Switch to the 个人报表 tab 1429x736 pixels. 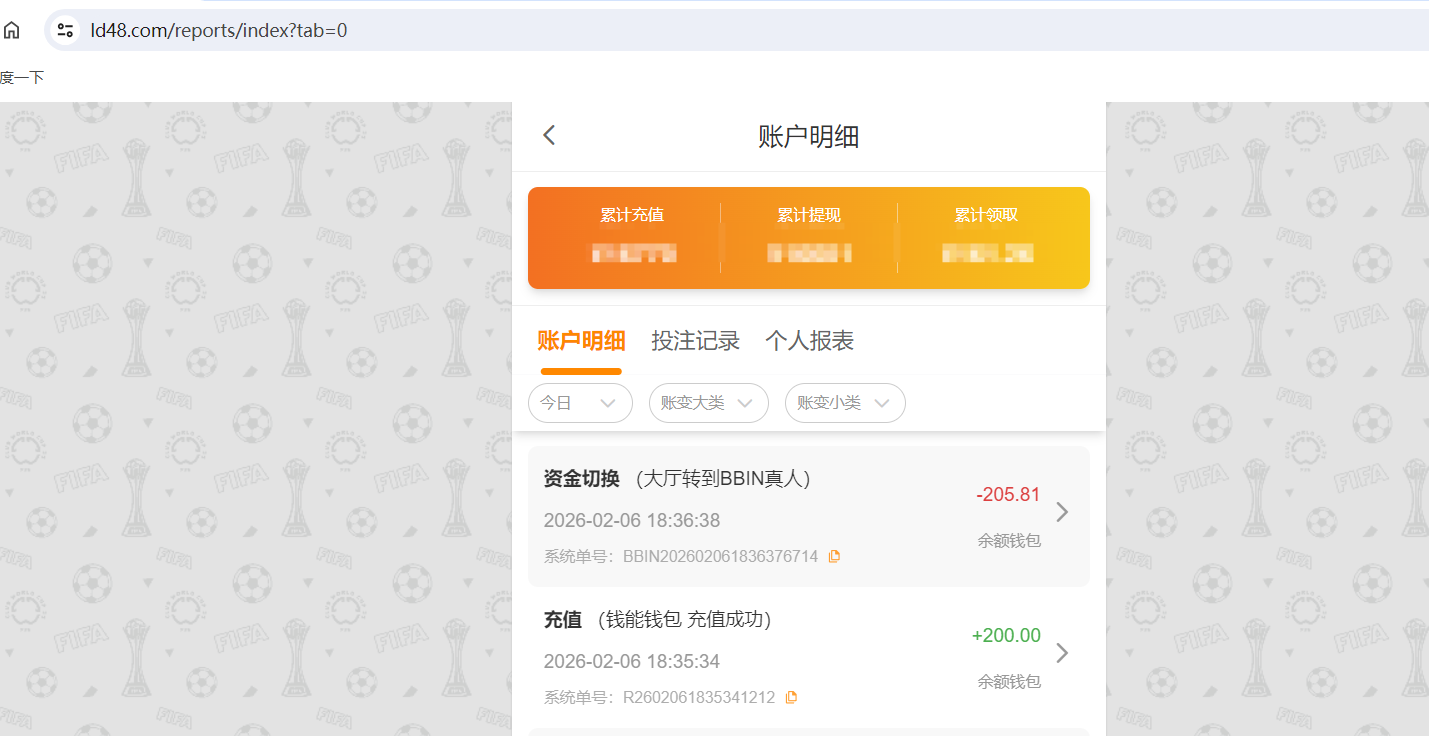coord(810,341)
